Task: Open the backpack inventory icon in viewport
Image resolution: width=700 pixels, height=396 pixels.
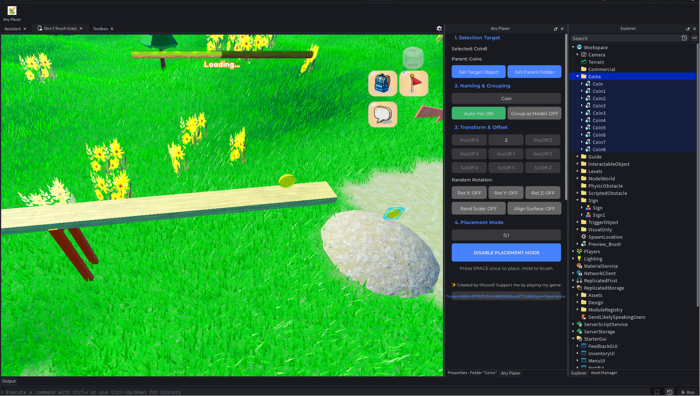Action: tap(383, 83)
